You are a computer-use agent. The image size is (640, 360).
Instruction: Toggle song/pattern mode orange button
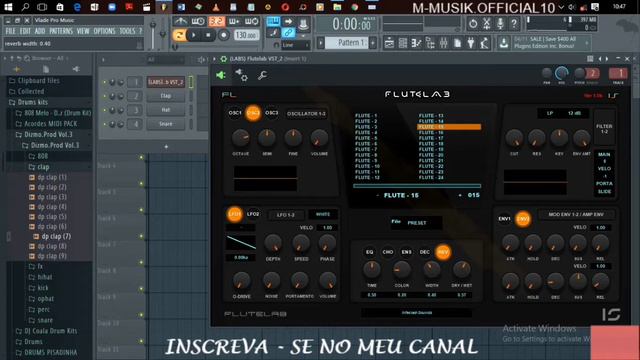coord(179,35)
